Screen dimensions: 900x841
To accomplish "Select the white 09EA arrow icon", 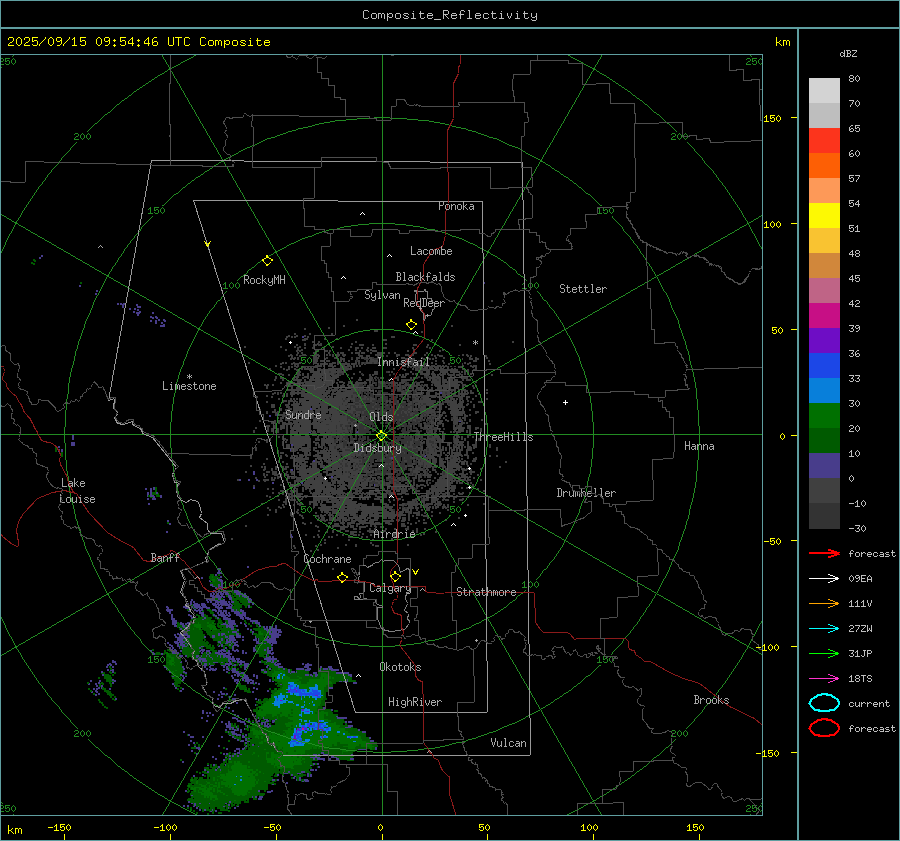I will click(x=824, y=579).
